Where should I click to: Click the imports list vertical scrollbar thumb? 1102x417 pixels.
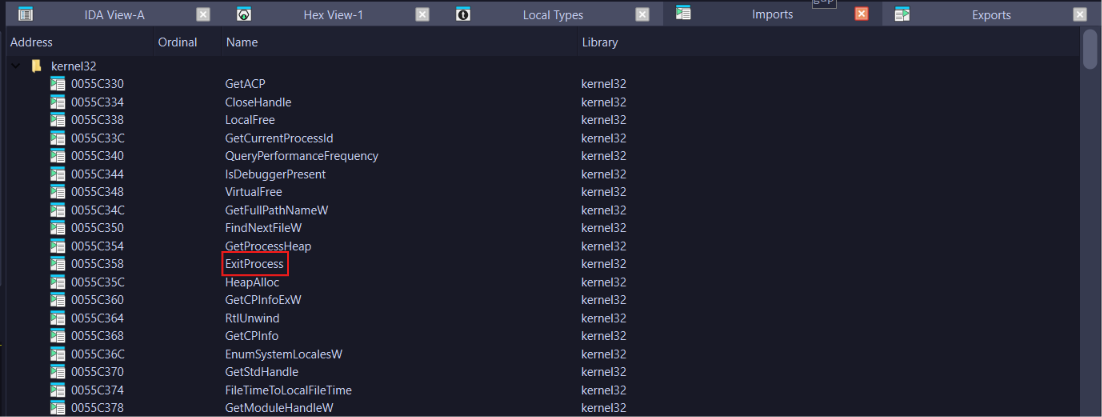coord(1090,49)
